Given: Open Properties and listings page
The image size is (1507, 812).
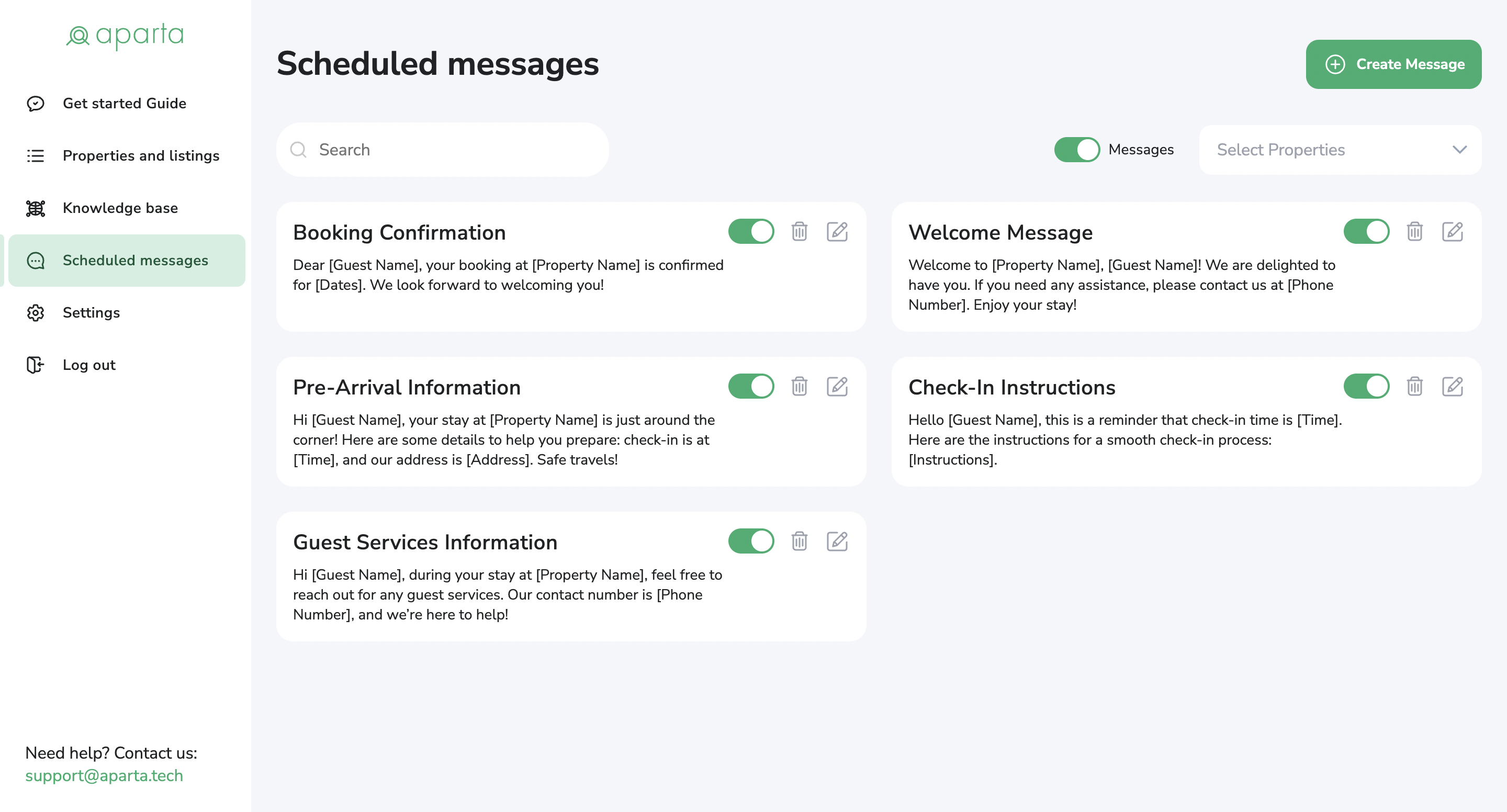Looking at the screenshot, I should tap(140, 155).
